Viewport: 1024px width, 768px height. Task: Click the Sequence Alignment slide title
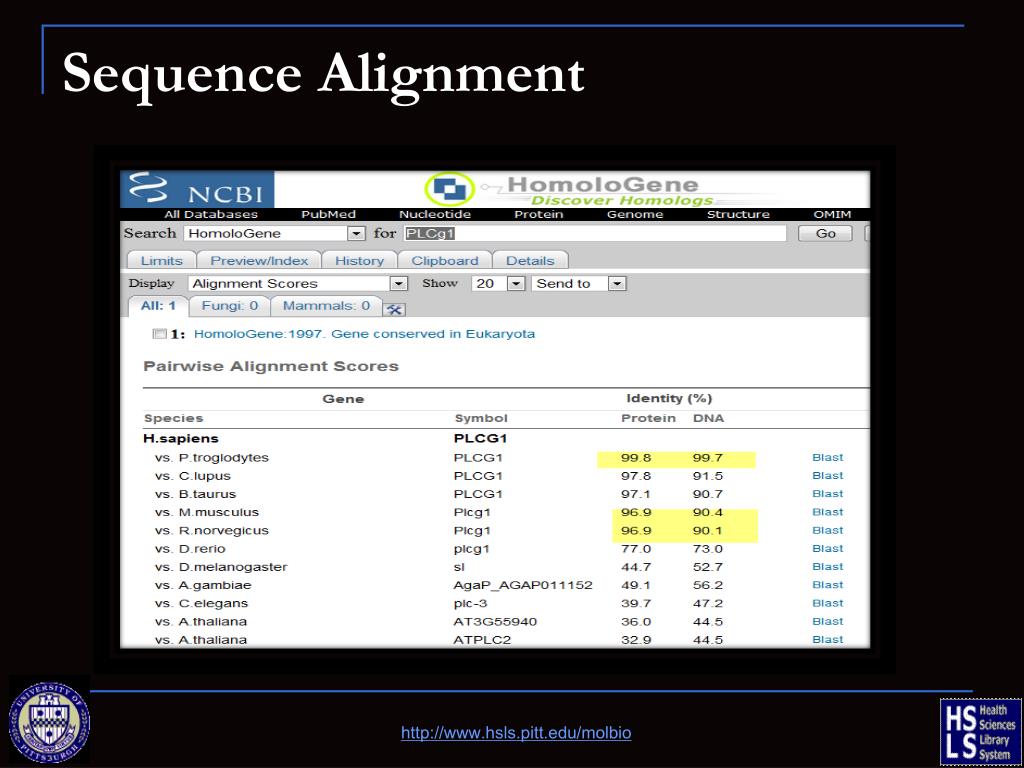pyautogui.click(x=323, y=74)
